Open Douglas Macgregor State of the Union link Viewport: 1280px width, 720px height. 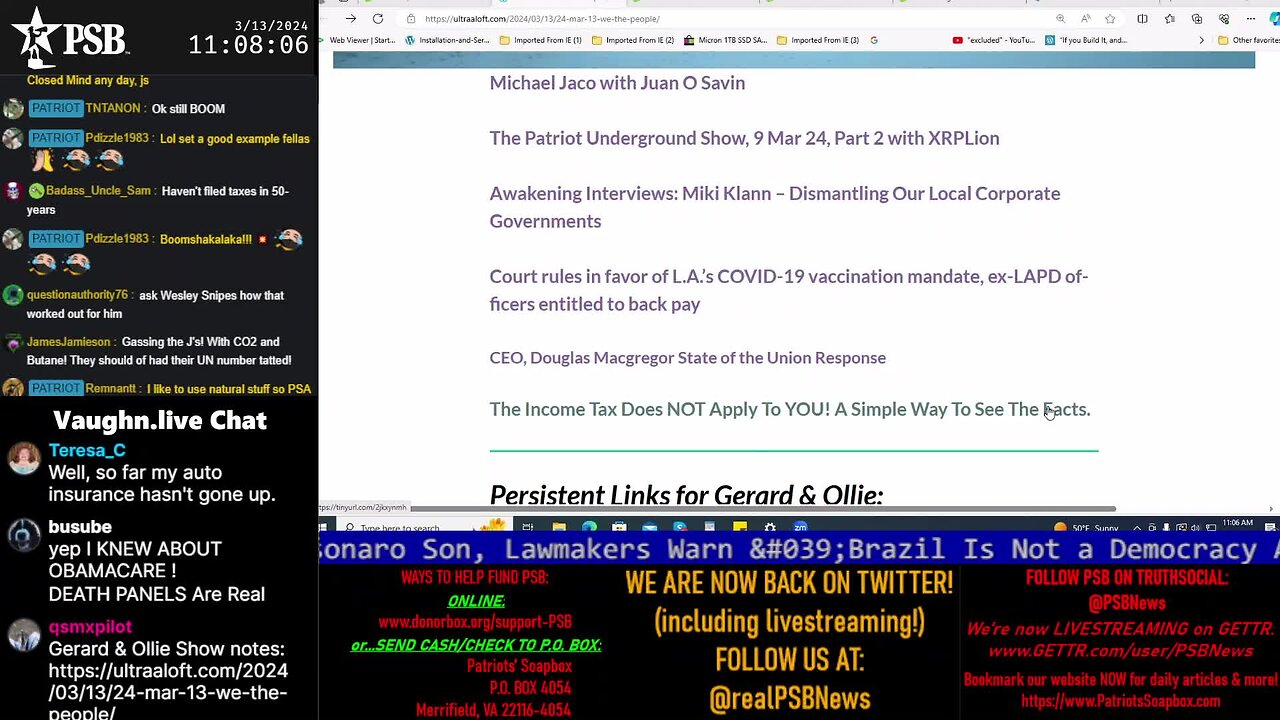[687, 358]
